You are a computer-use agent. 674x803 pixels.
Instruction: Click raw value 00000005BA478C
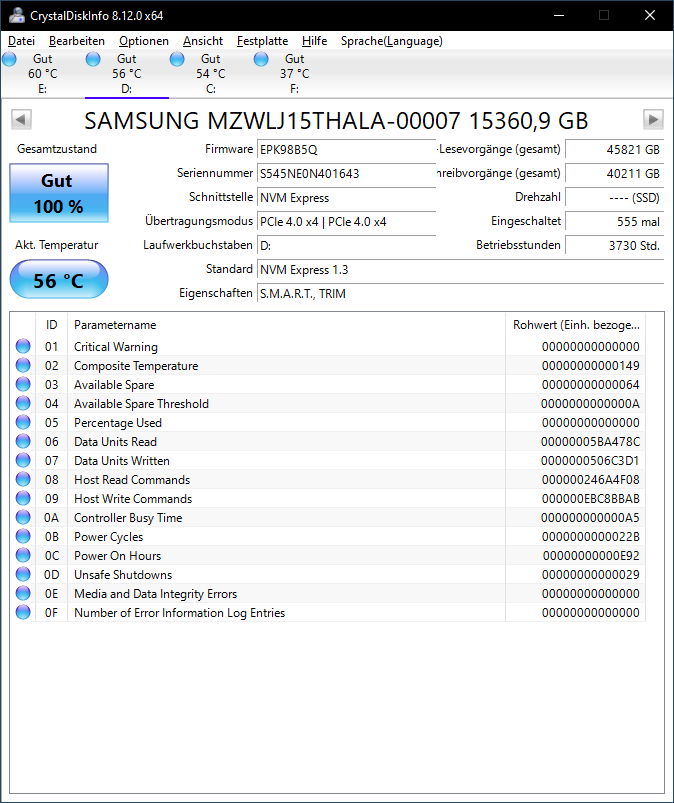click(x=590, y=442)
